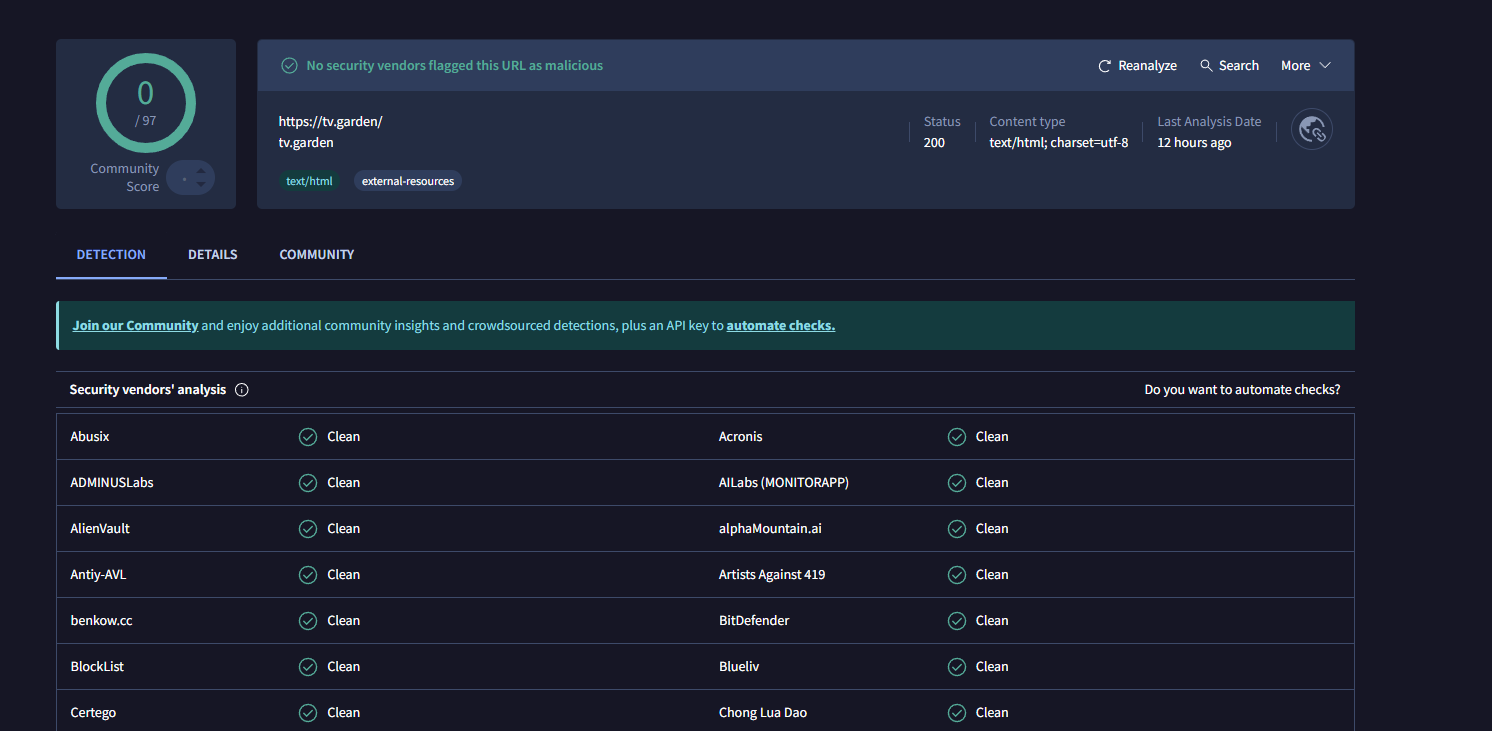Click the Clean check icon for Artists Against 419
The height and width of the screenshot is (731, 1492).
coord(957,575)
